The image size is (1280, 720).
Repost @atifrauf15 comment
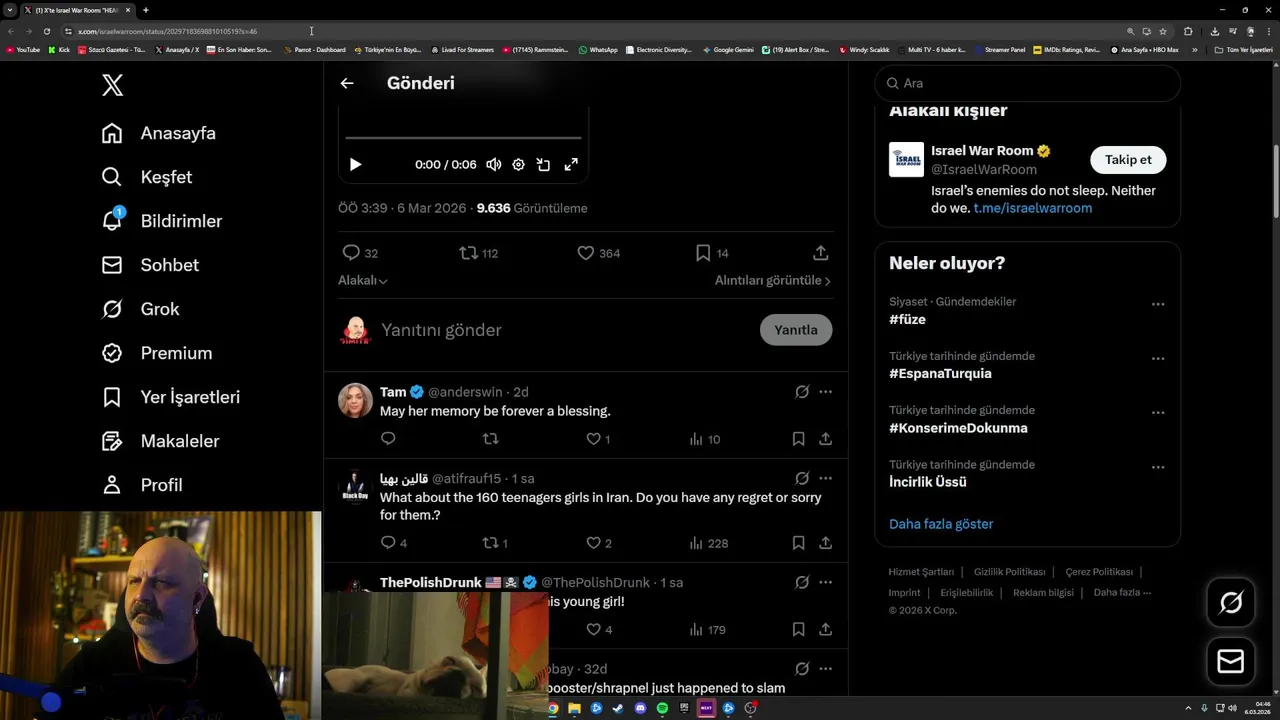(495, 543)
